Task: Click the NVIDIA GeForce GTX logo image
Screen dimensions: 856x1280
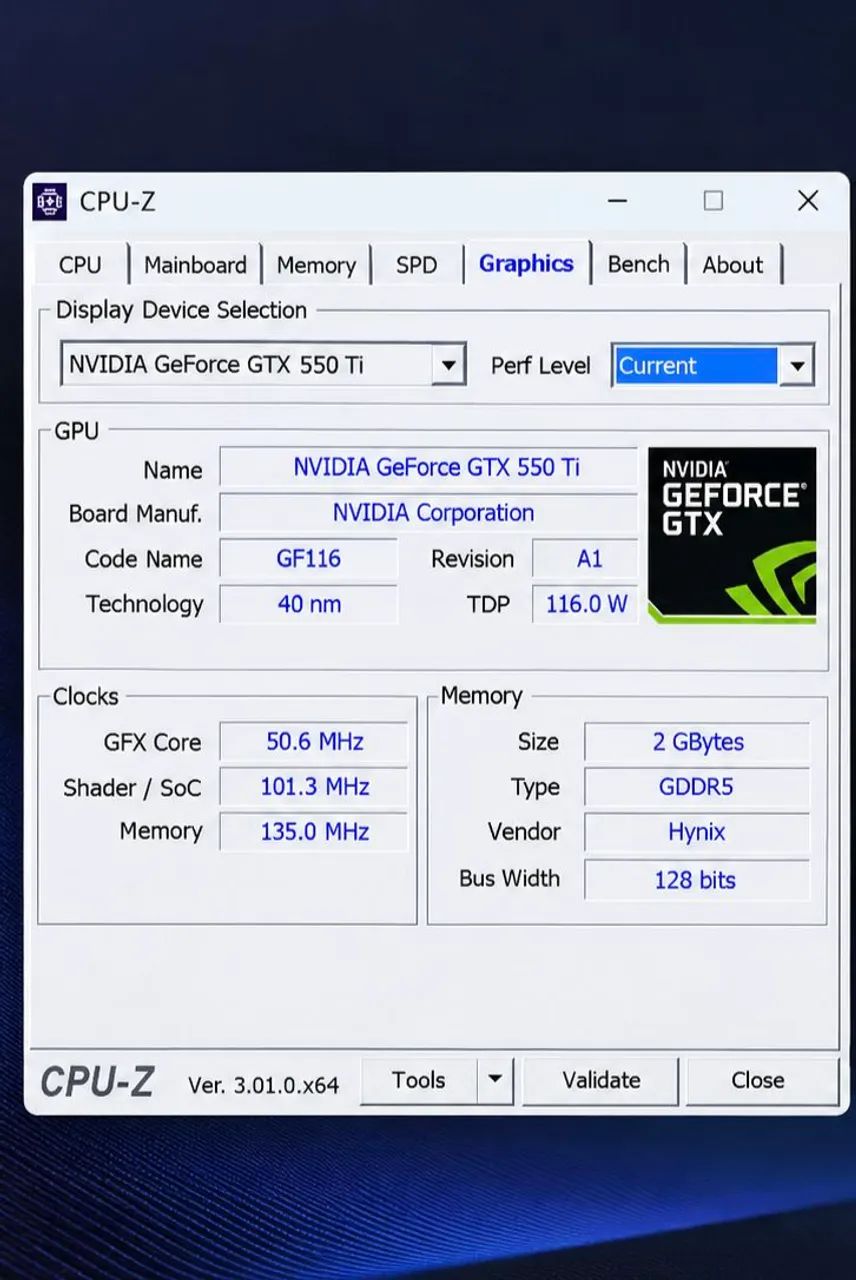Action: [732, 535]
